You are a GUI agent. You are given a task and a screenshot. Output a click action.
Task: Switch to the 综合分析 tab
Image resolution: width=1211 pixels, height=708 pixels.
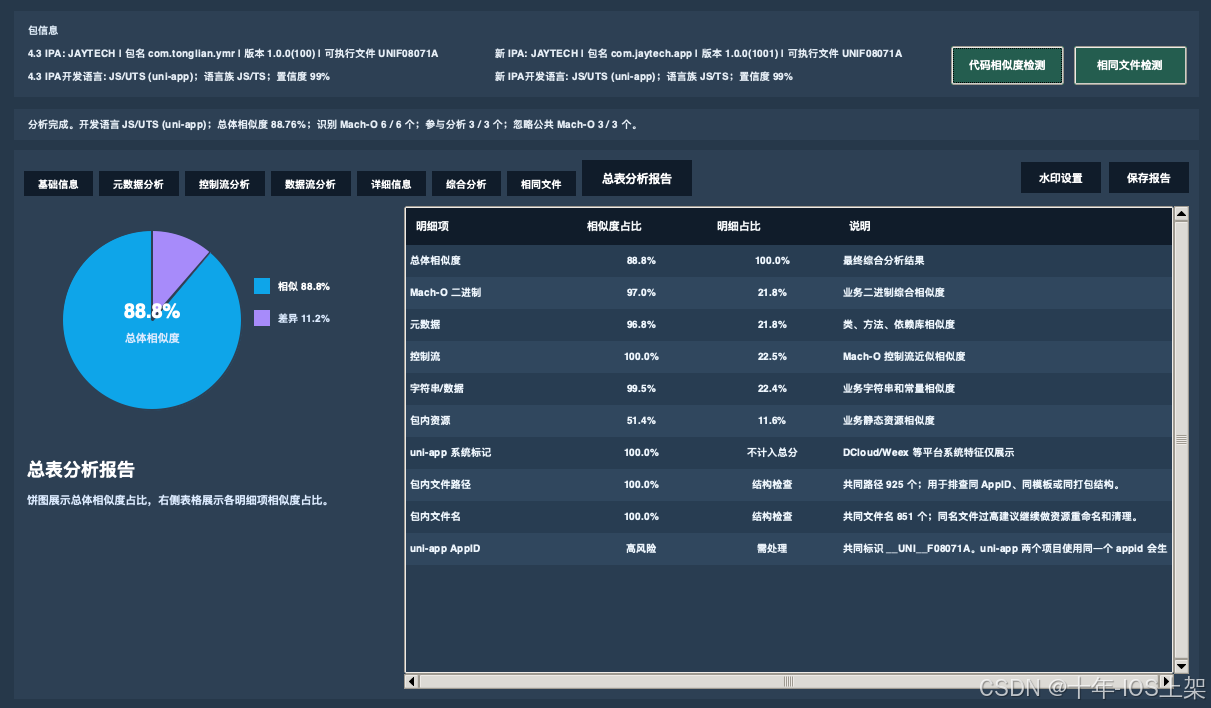(x=466, y=184)
